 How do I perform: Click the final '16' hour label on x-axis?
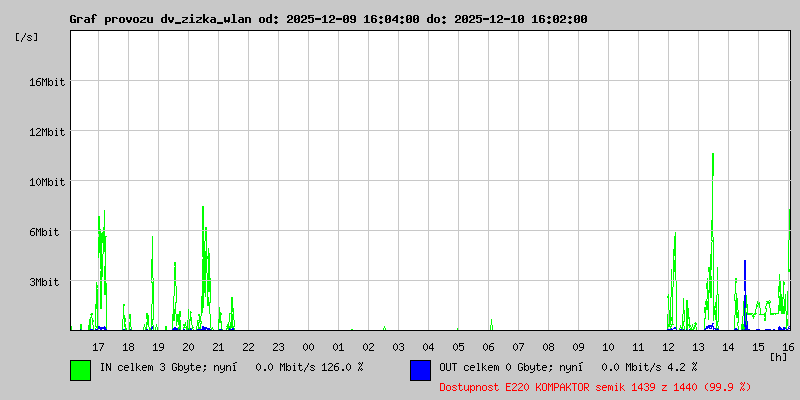point(788,347)
